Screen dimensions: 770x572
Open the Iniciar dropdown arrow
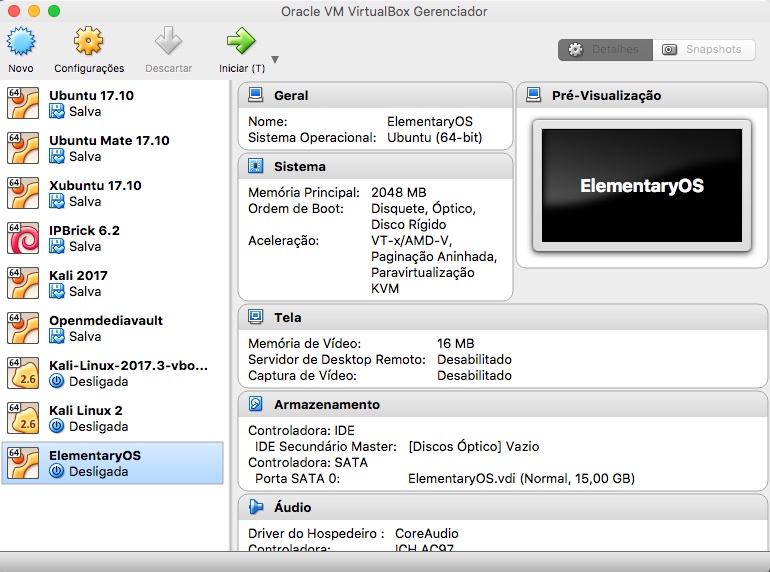pos(275,59)
